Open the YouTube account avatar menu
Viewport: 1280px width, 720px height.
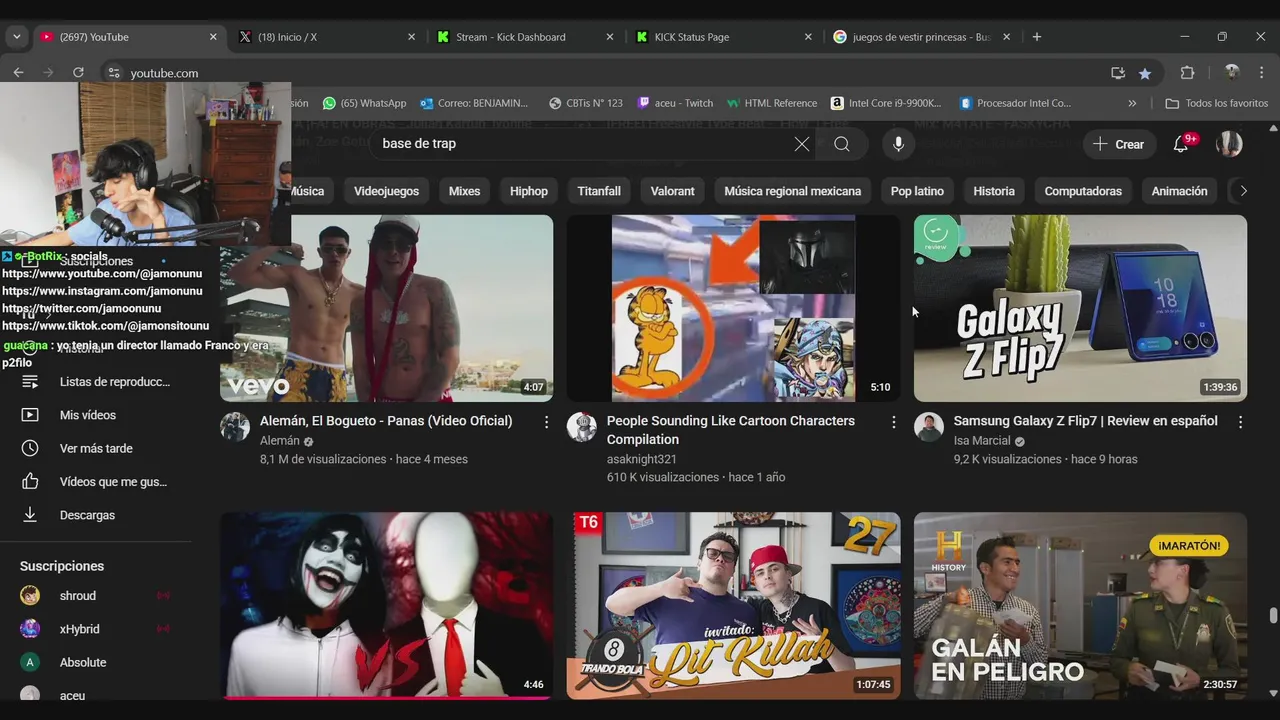[1229, 144]
